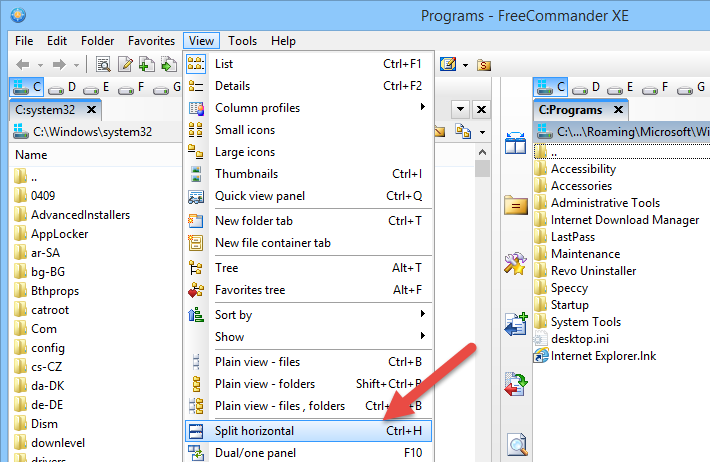Image resolution: width=710 pixels, height=462 pixels.
Task: Open the File menu
Action: (x=24, y=41)
